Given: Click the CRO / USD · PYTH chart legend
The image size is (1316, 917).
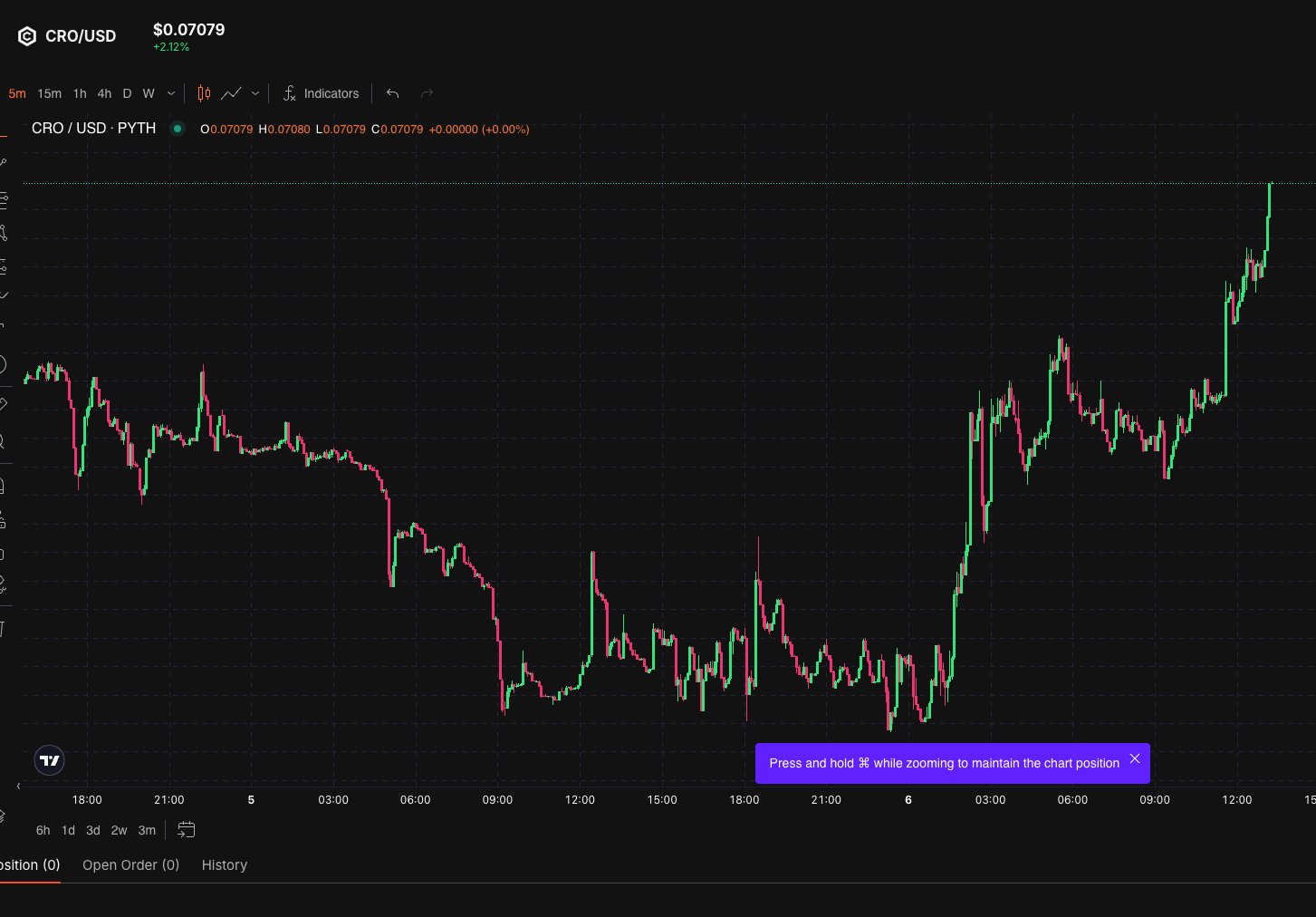Looking at the screenshot, I should (94, 129).
